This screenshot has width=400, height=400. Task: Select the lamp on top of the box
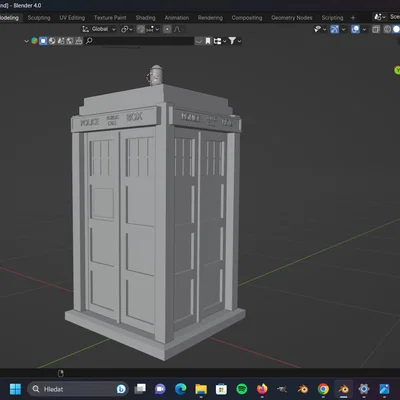pos(156,75)
